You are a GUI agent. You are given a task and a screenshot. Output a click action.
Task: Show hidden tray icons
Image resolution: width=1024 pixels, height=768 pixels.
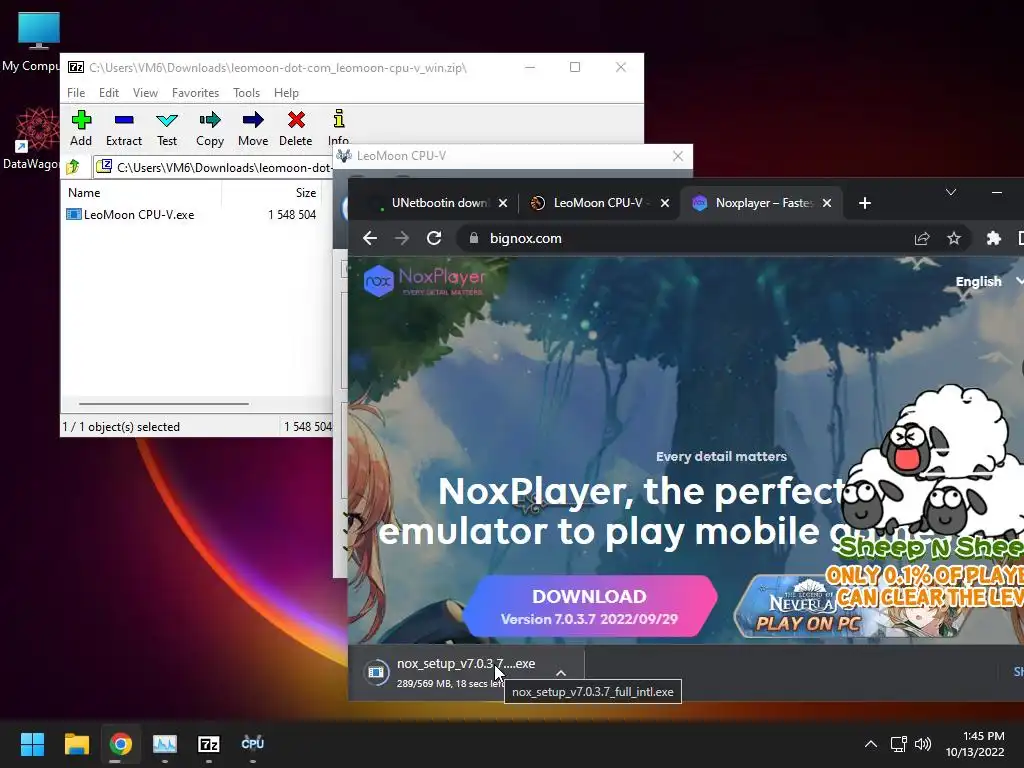click(871, 744)
